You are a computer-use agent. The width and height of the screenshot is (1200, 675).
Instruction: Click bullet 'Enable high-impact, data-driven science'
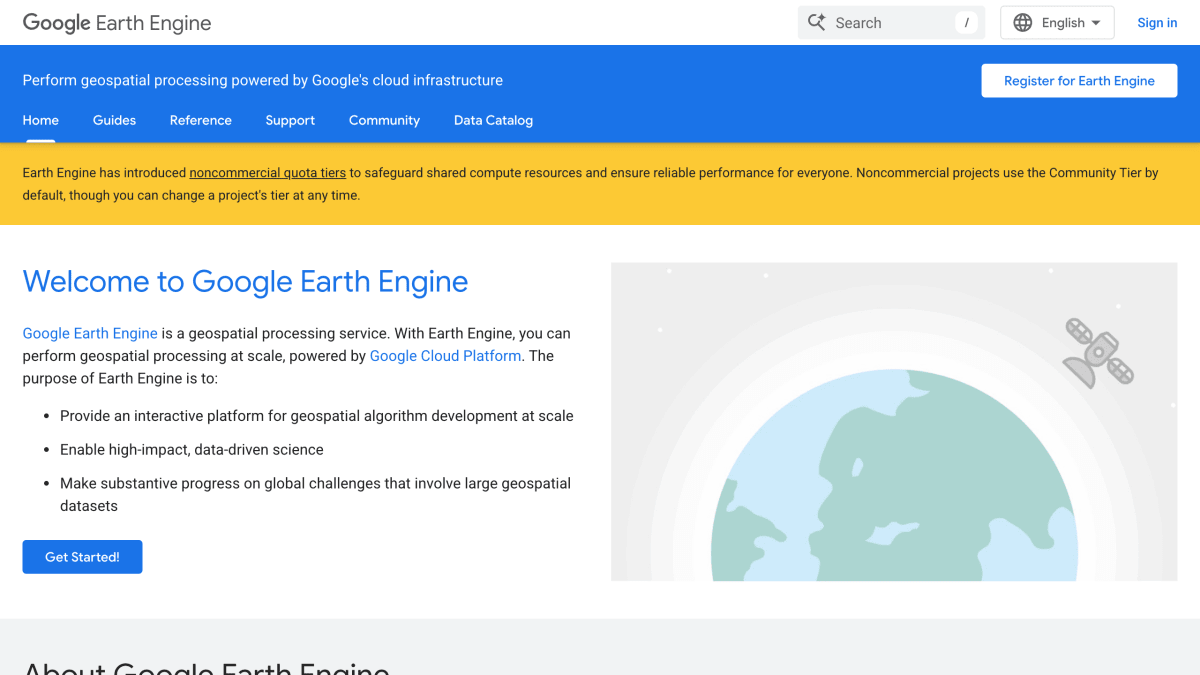[192, 450]
